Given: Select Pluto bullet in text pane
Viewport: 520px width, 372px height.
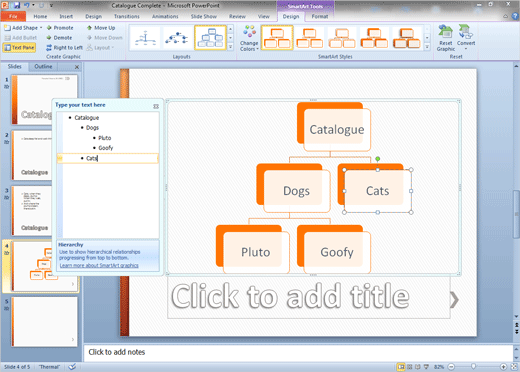Looking at the screenshot, I should (x=105, y=138).
